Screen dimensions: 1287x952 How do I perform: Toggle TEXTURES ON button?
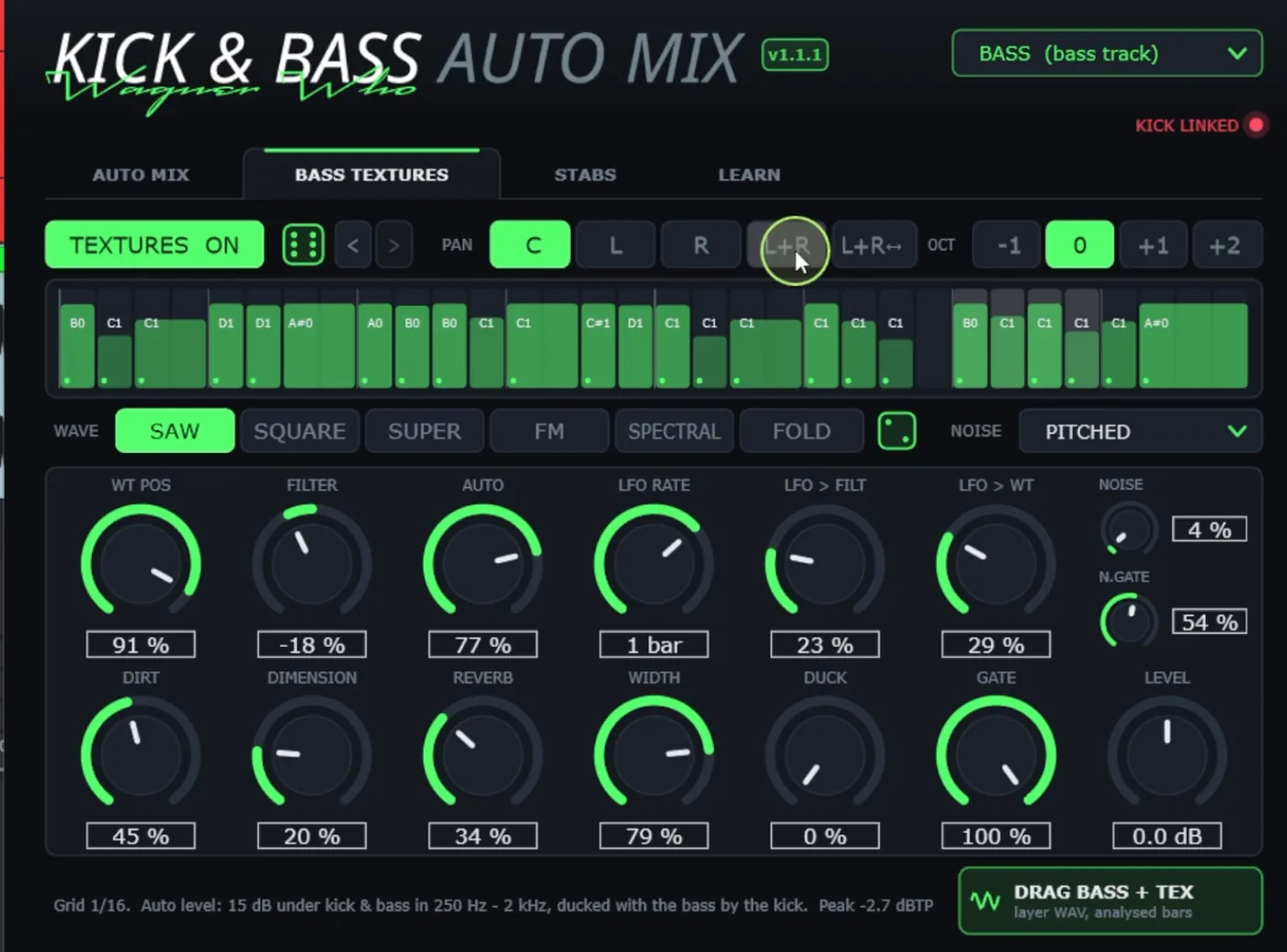click(x=154, y=244)
